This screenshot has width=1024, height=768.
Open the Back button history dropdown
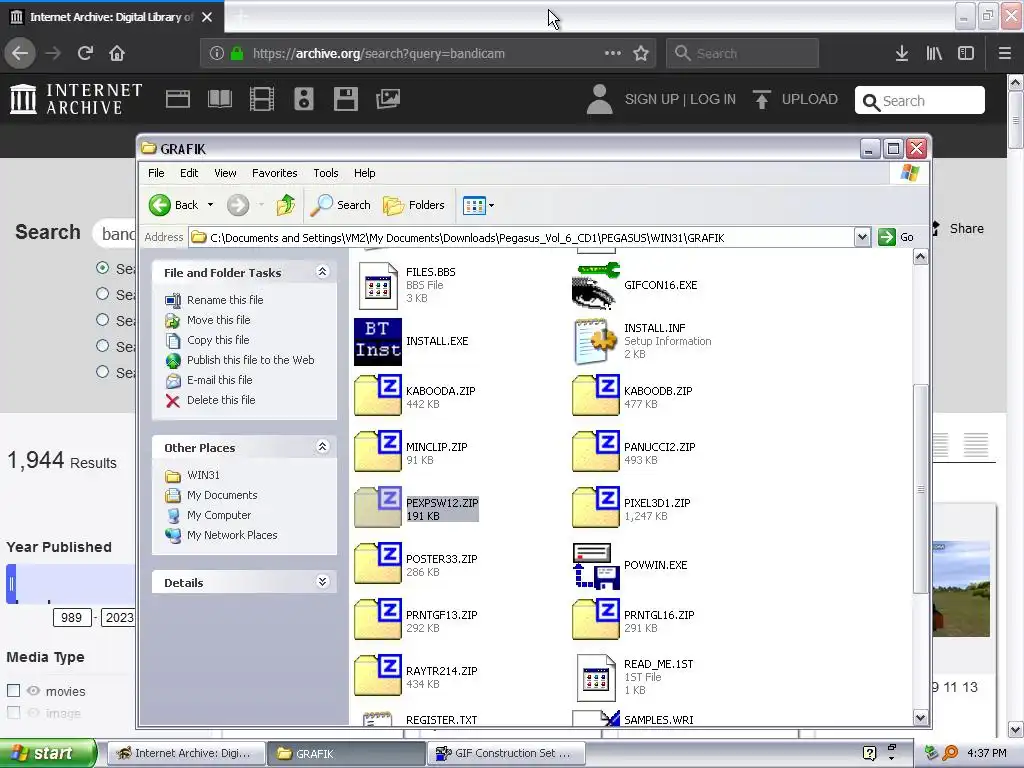pyautogui.click(x=210, y=205)
